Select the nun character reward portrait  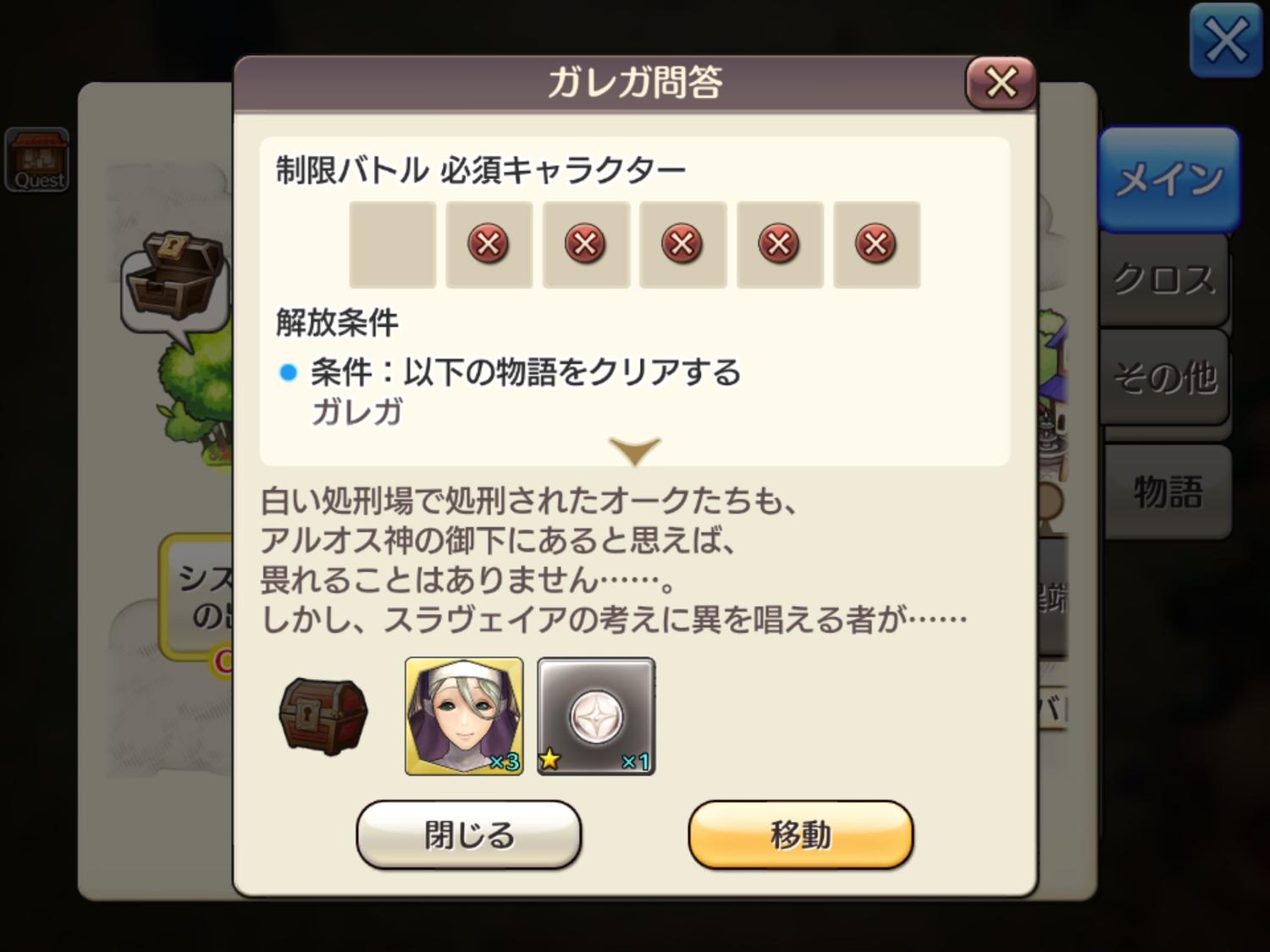pyautogui.click(x=464, y=716)
